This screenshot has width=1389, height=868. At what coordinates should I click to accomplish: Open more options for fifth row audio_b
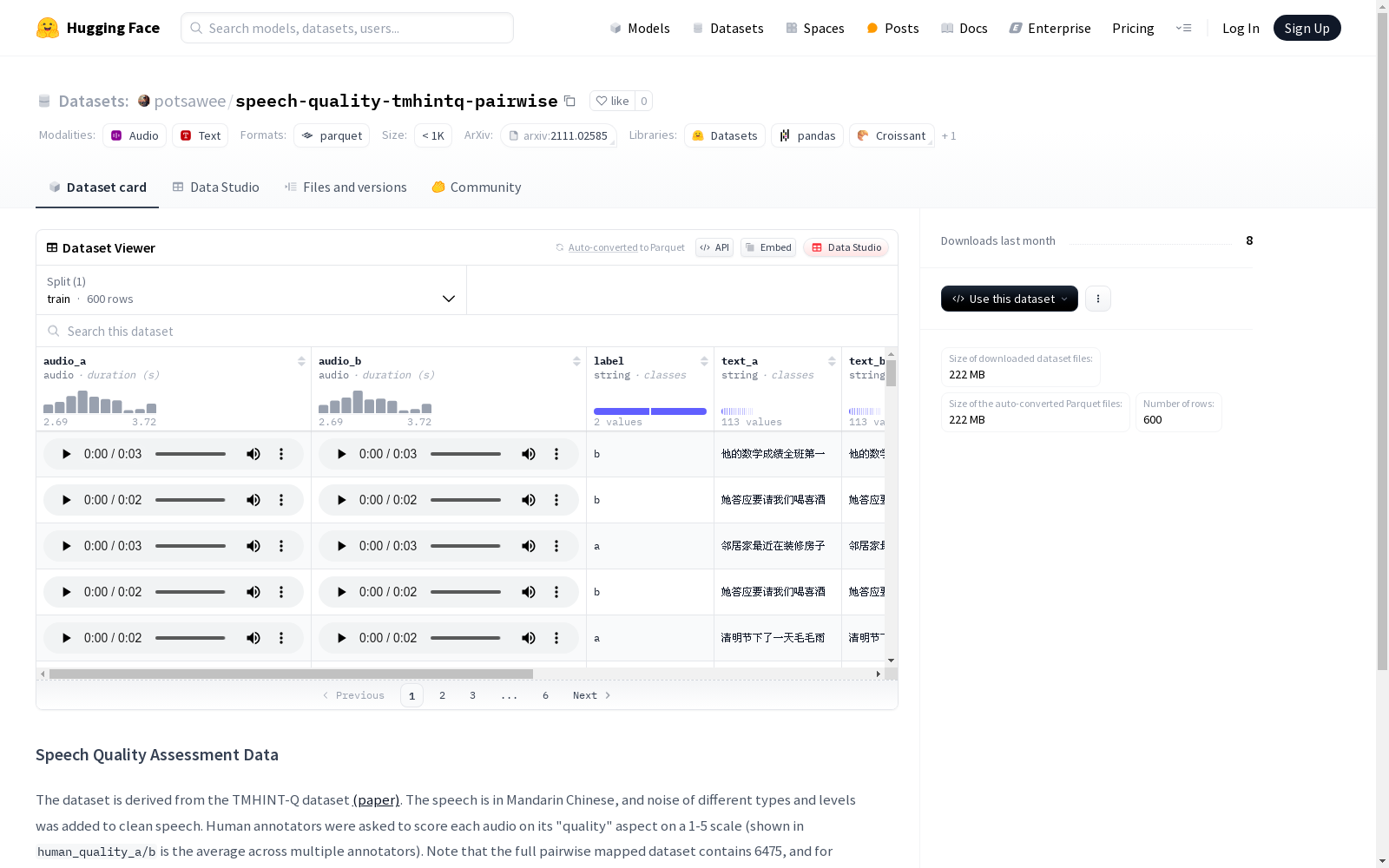coord(556,638)
